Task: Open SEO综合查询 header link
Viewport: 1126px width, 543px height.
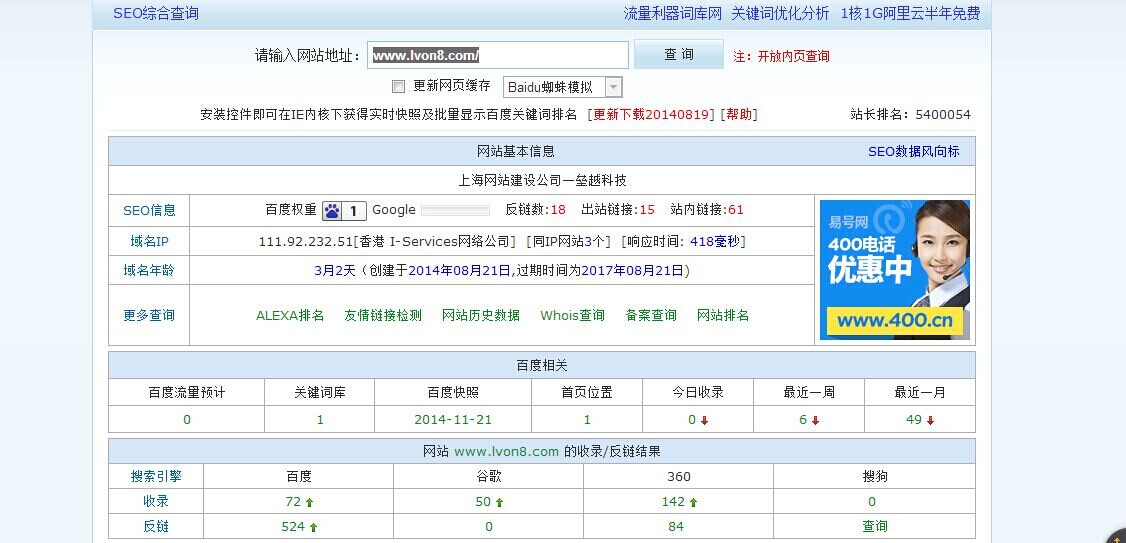Action: pos(156,14)
